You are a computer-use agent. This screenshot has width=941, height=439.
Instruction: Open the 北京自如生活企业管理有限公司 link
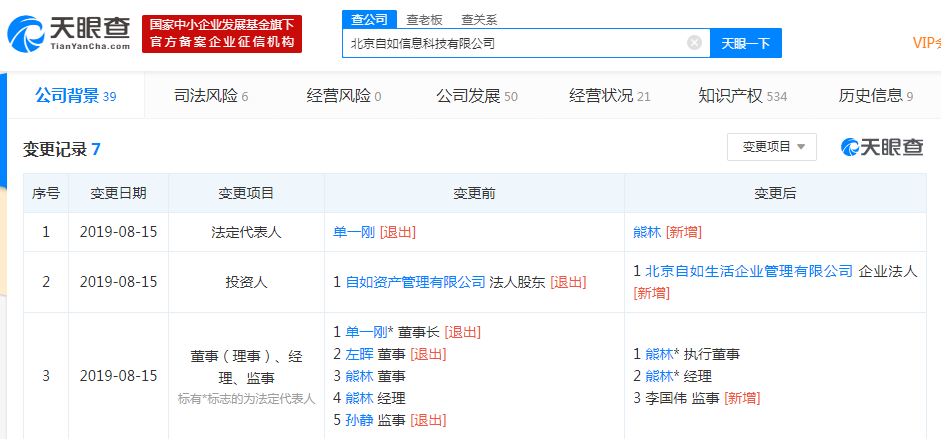coord(749,271)
